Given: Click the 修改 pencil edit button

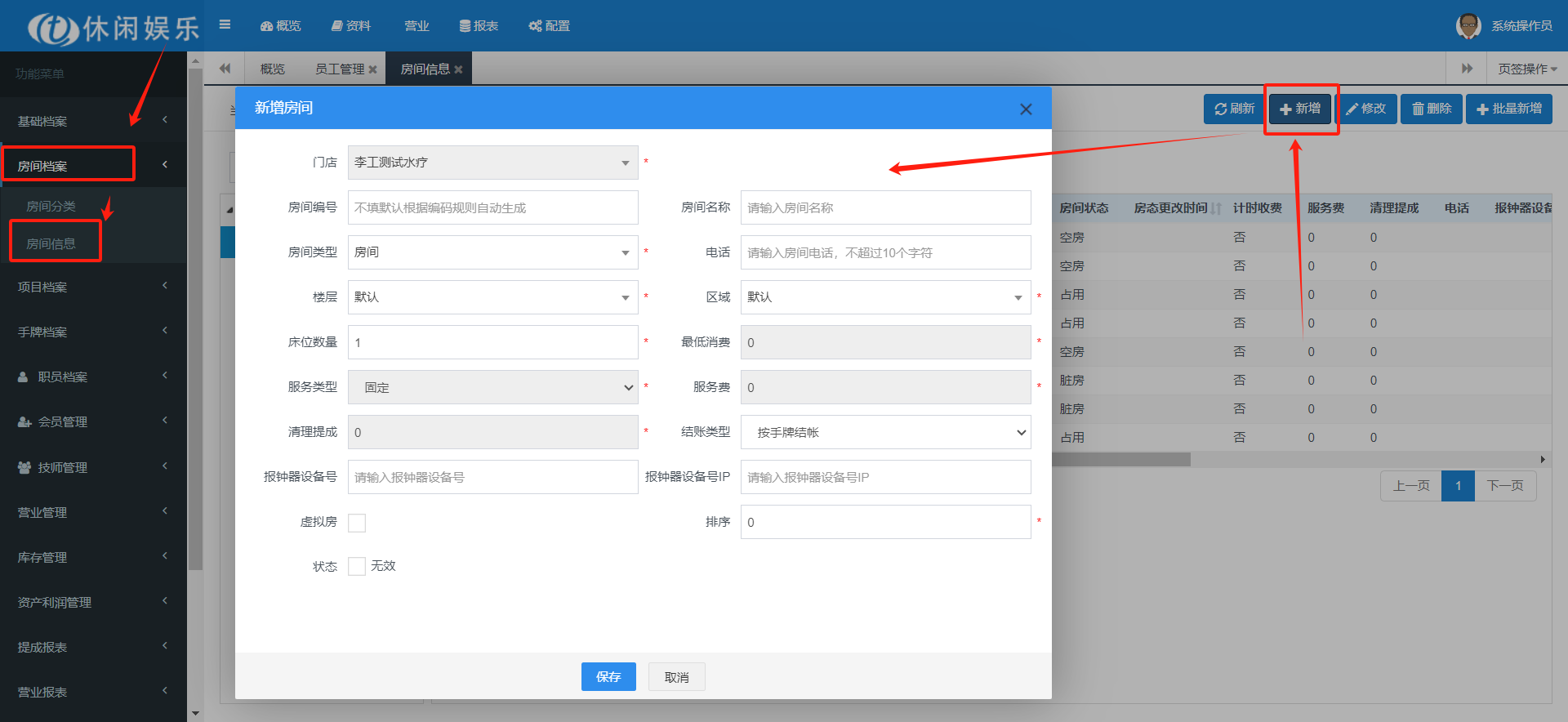Looking at the screenshot, I should (1365, 109).
